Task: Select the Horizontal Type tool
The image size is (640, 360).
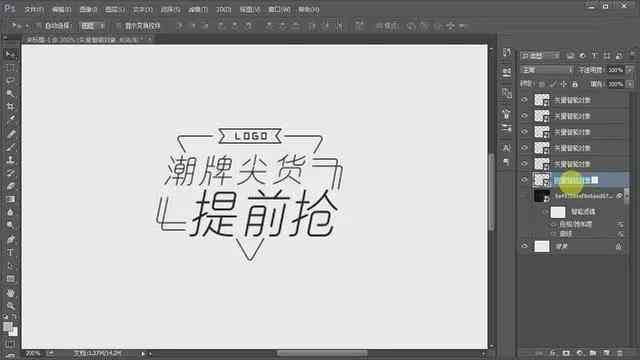Action: (x=10, y=253)
